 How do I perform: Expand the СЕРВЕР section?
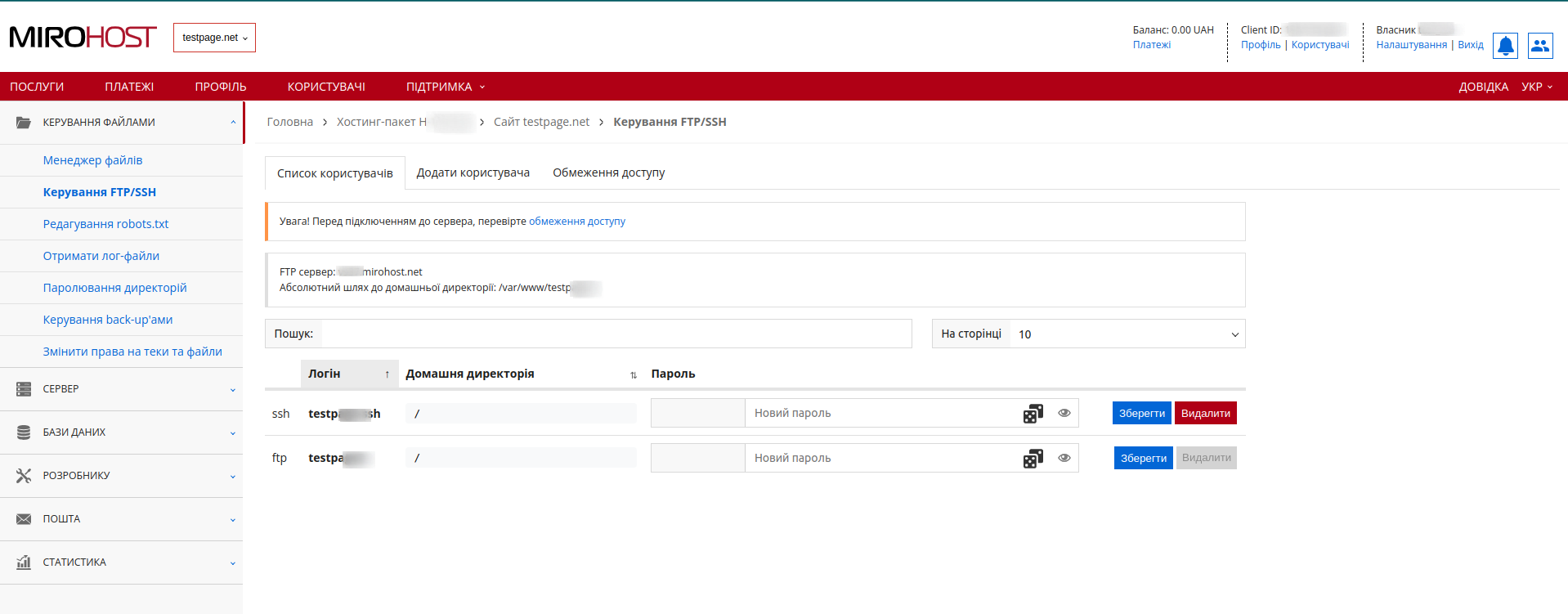point(121,389)
